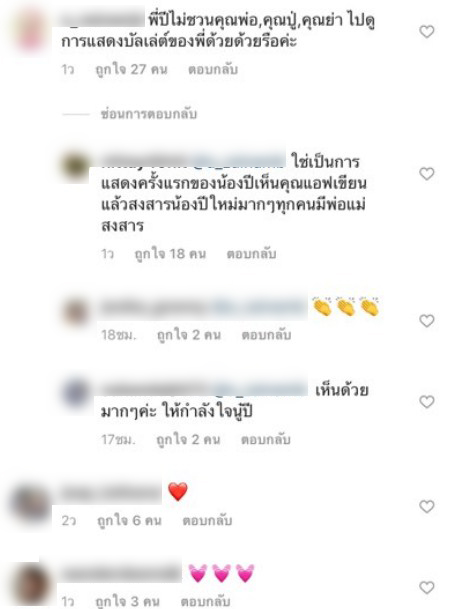459x609 pixels.
Task: Open the red-heart commenter's avatar
Action: (x=31, y=505)
